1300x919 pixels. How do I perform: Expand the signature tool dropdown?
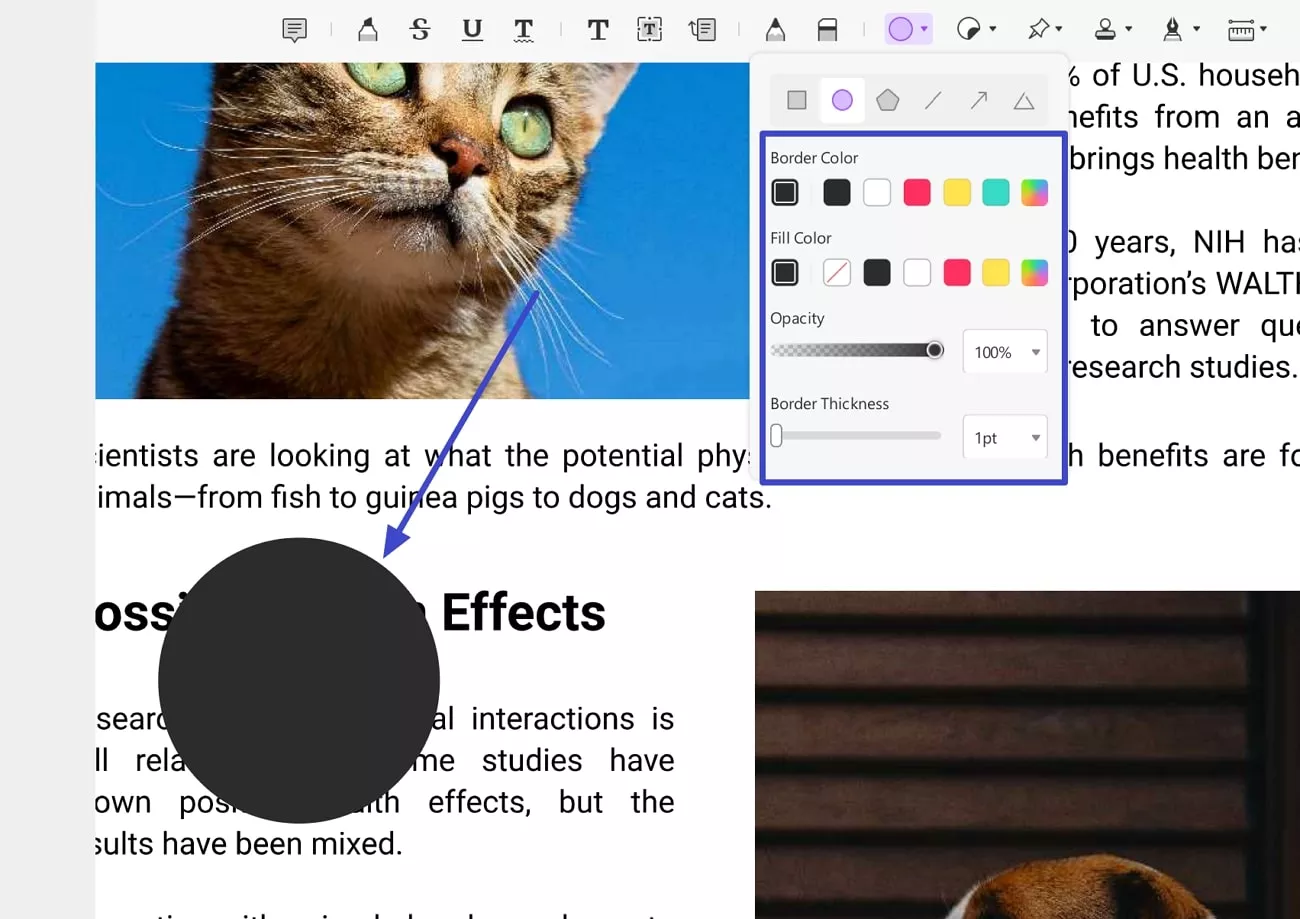(x=1196, y=30)
